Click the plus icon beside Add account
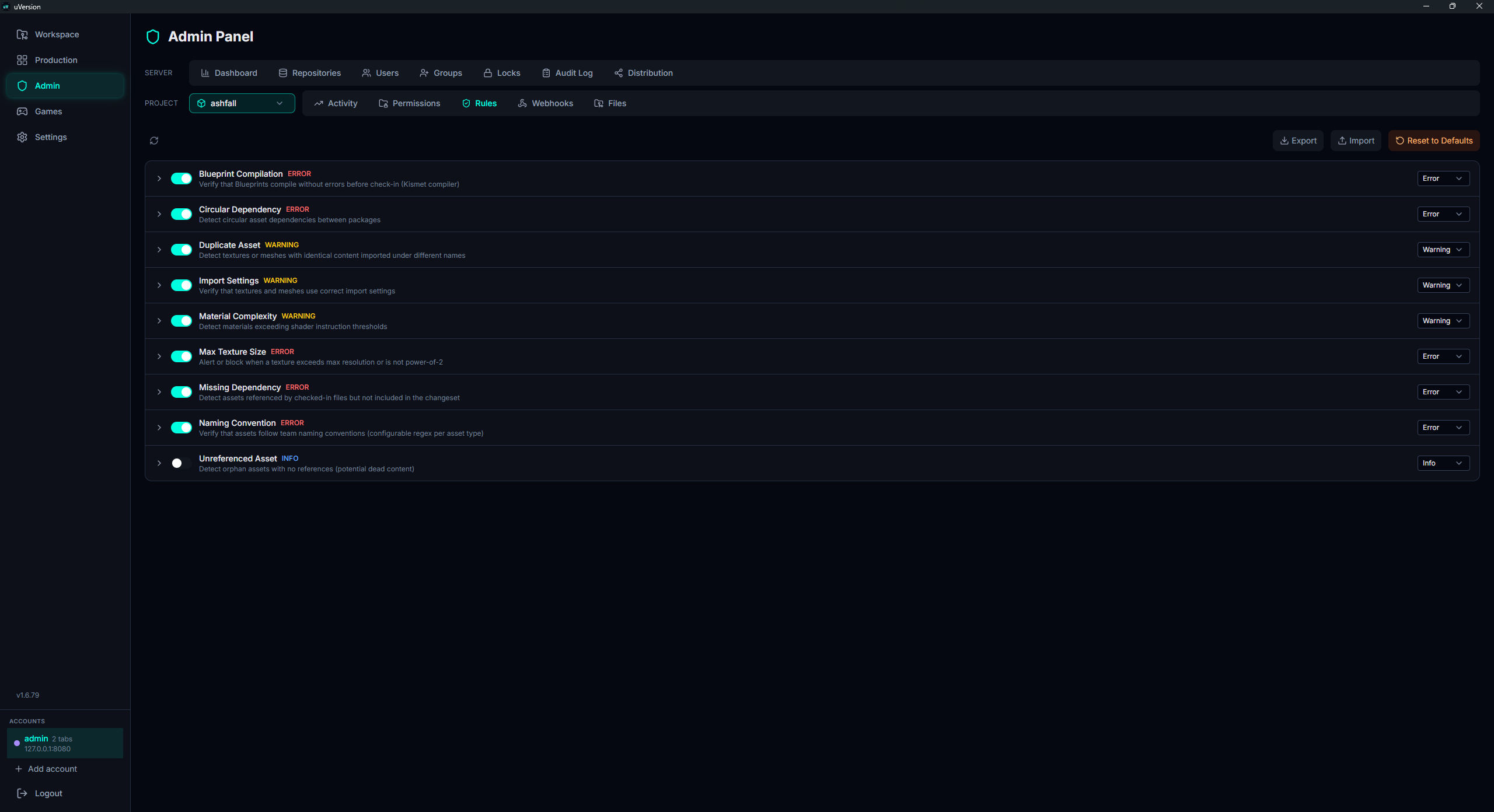Screen dimensions: 1494x812 pyautogui.click(x=19, y=769)
